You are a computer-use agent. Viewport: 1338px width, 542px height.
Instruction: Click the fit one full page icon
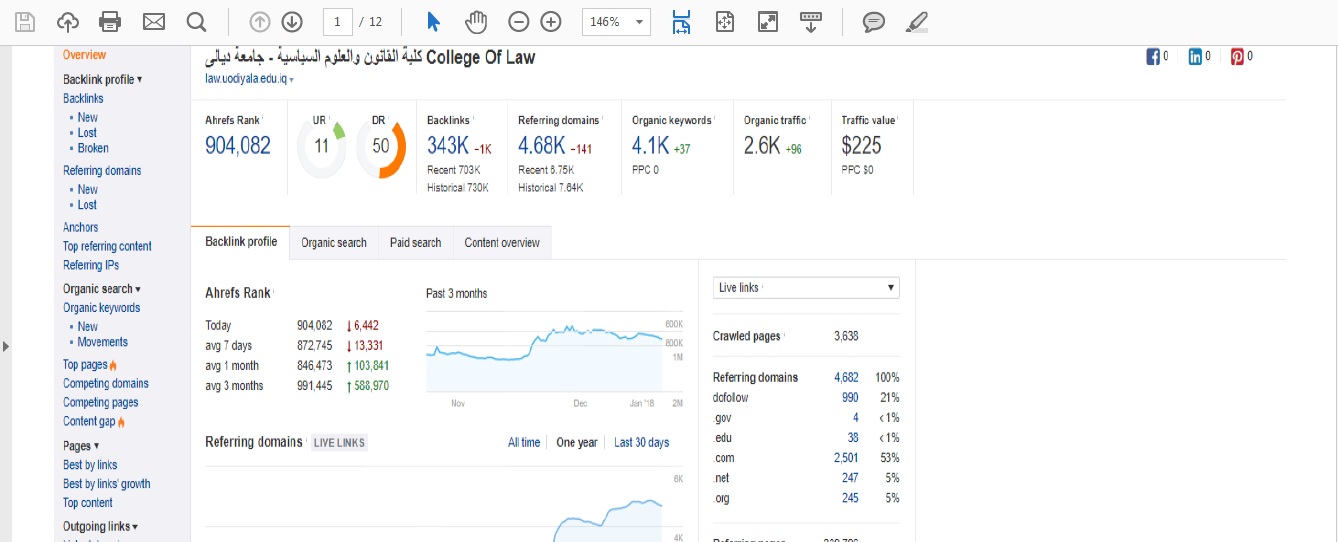tap(725, 22)
